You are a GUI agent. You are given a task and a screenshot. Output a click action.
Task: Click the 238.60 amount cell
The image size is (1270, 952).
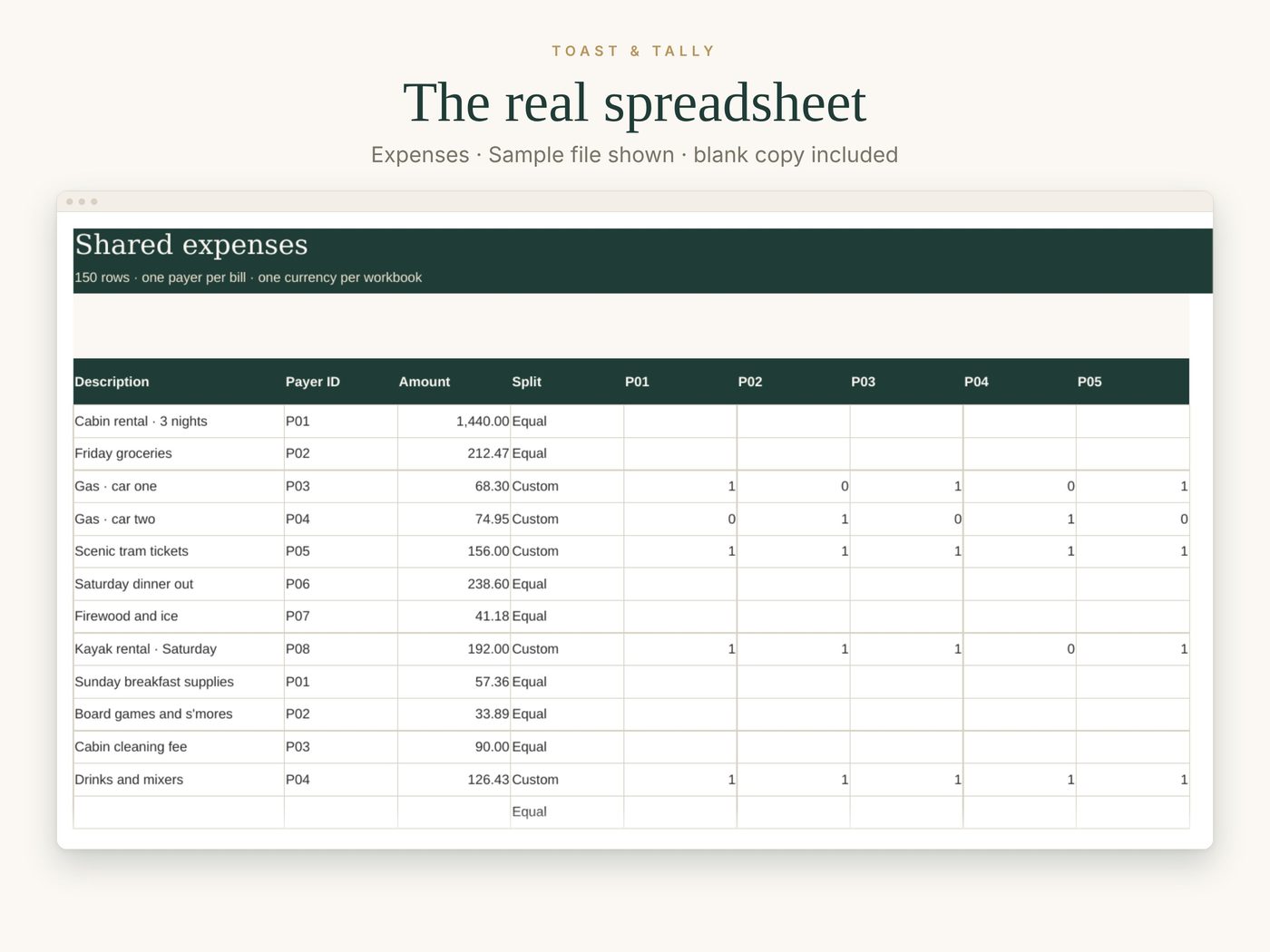point(454,585)
